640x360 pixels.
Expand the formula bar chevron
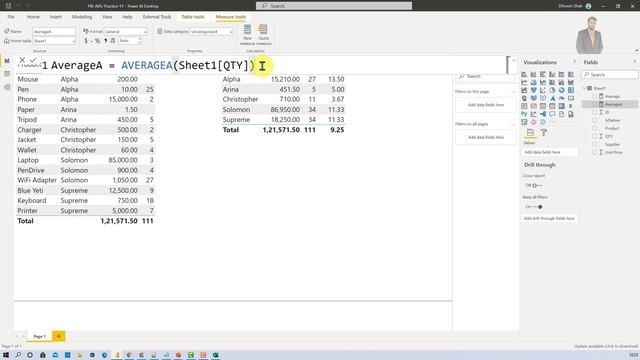tap(513, 61)
